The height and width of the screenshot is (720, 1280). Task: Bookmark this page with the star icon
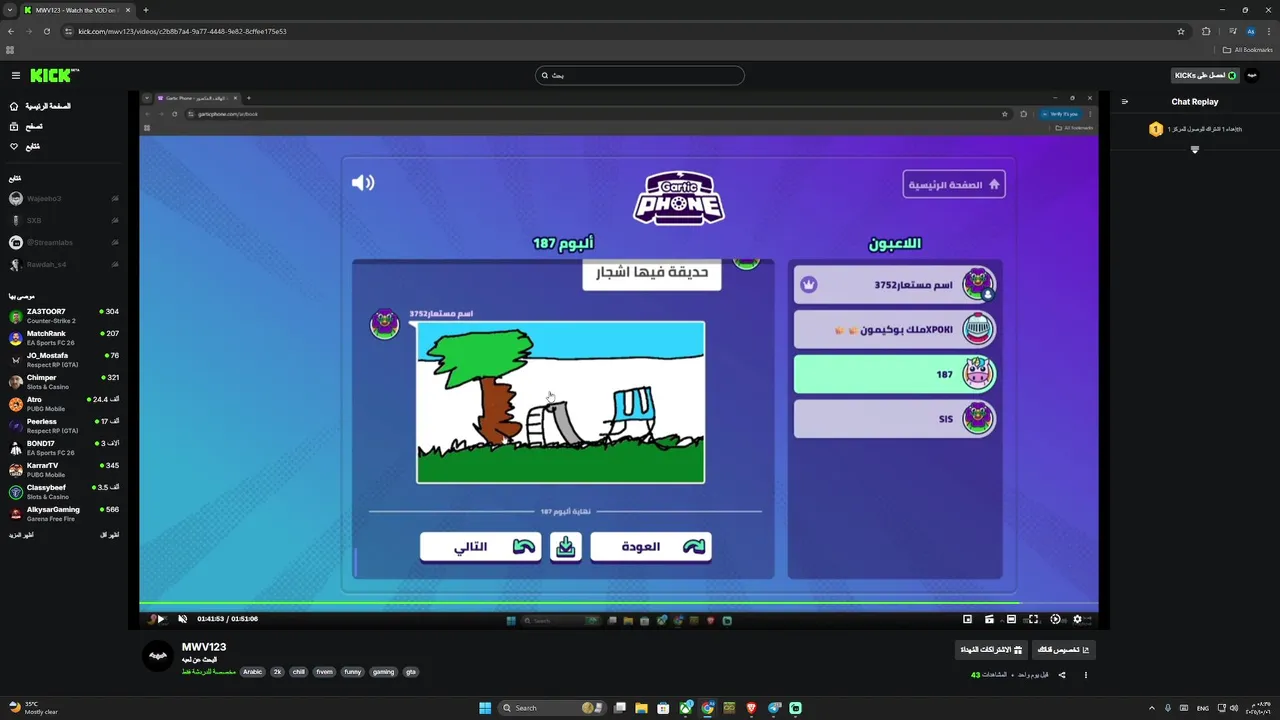1181,31
